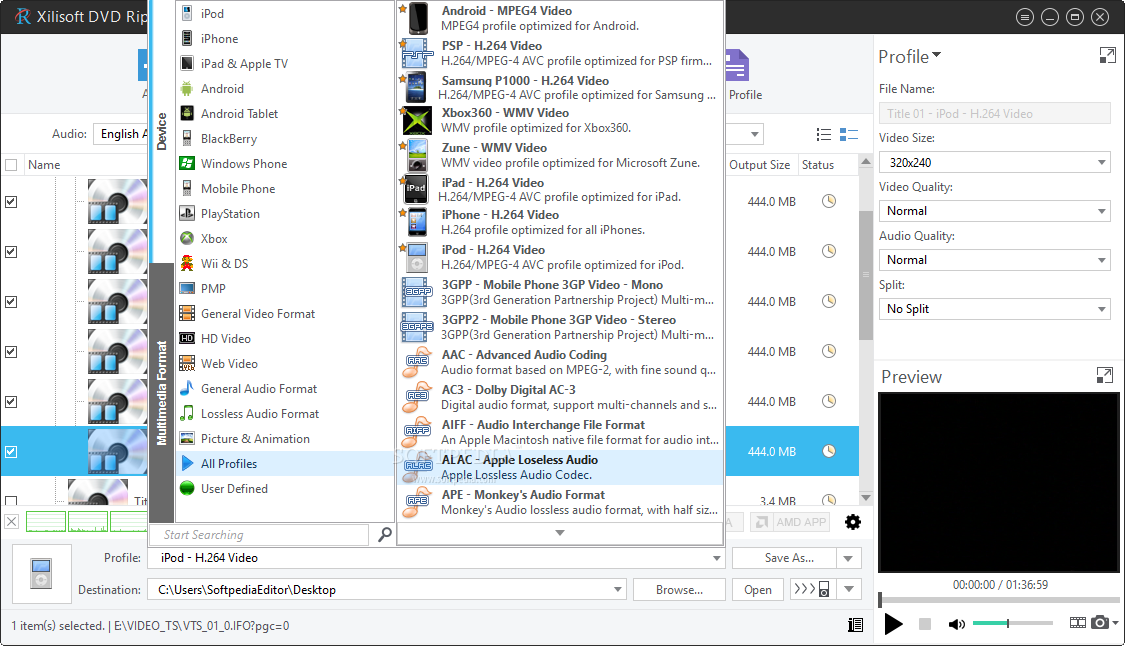Click the preview seek bar
1125x646 pixels.
(999, 599)
